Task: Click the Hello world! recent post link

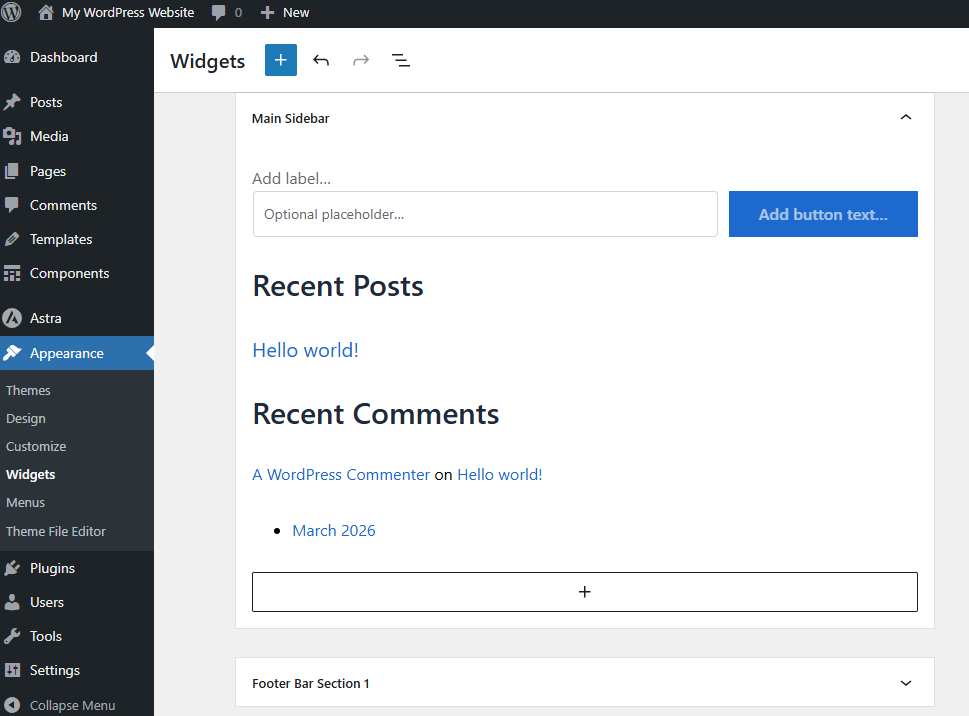Action: [x=305, y=350]
